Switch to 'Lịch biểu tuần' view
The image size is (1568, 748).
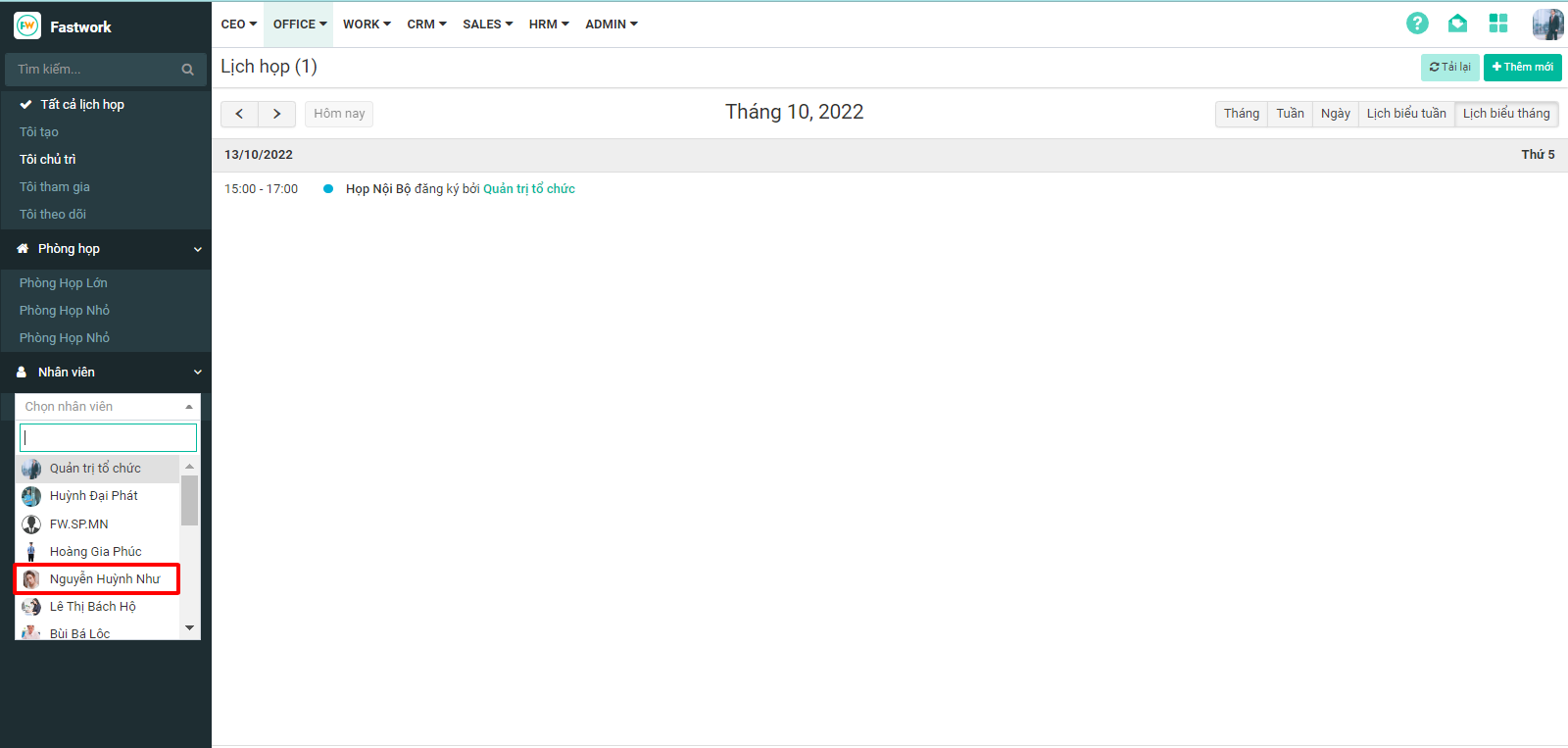click(1406, 114)
